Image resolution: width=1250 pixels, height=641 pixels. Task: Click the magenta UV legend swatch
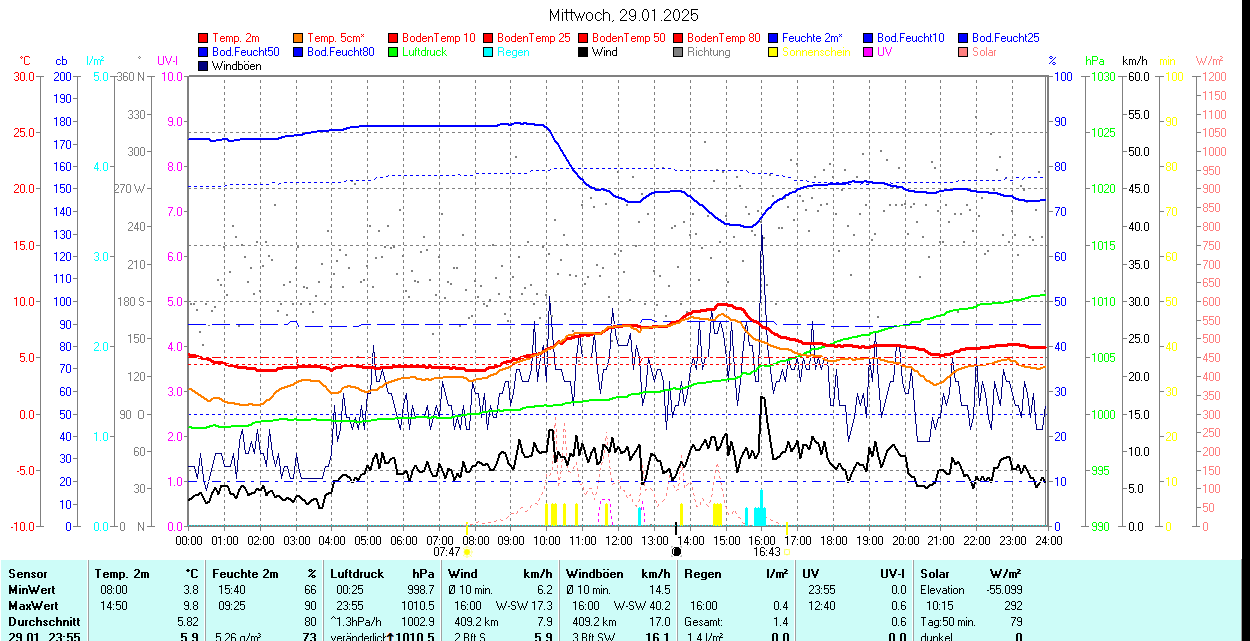(869, 52)
